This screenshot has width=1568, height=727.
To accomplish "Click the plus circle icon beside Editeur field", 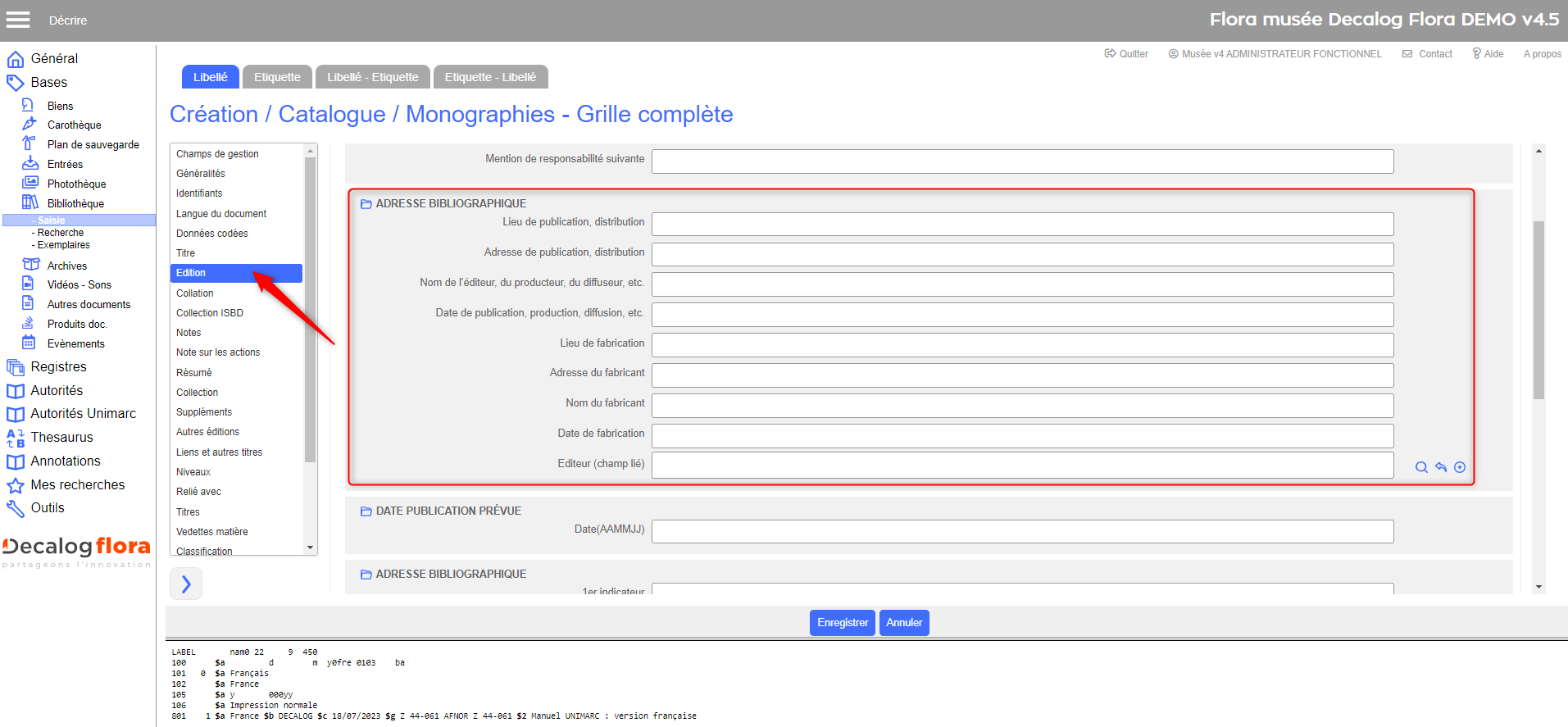I will [x=1460, y=467].
